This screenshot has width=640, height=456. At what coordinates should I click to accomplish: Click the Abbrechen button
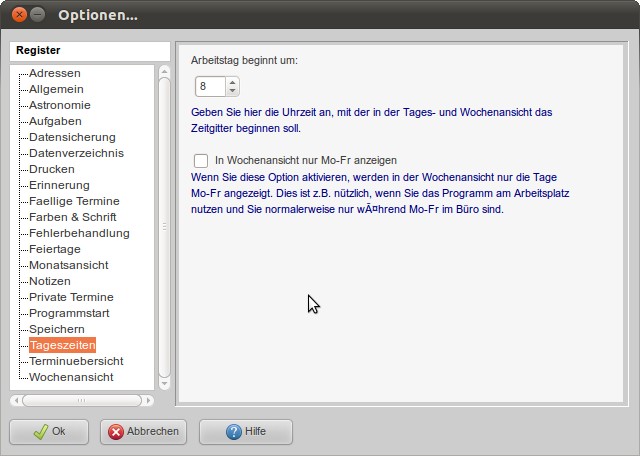coord(143,432)
